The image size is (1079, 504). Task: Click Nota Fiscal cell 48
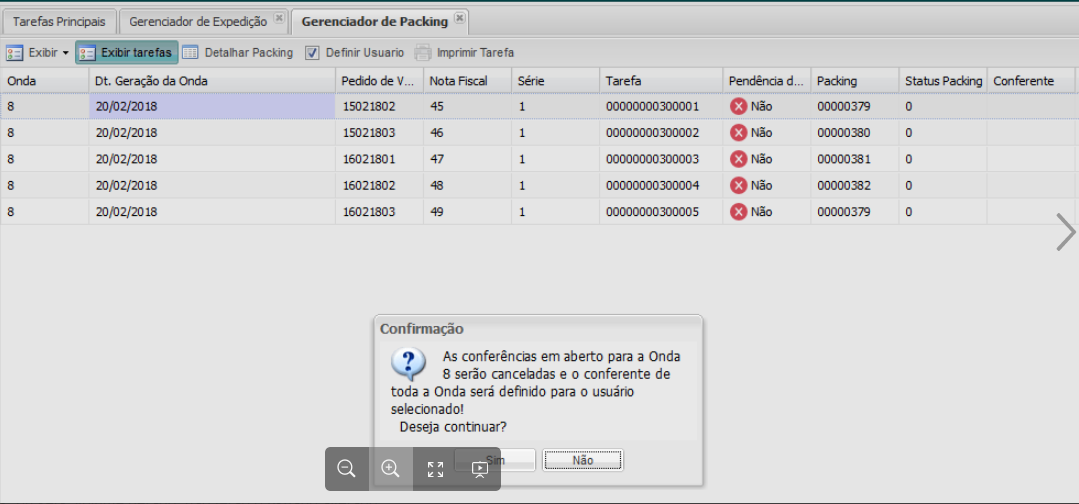(x=467, y=185)
